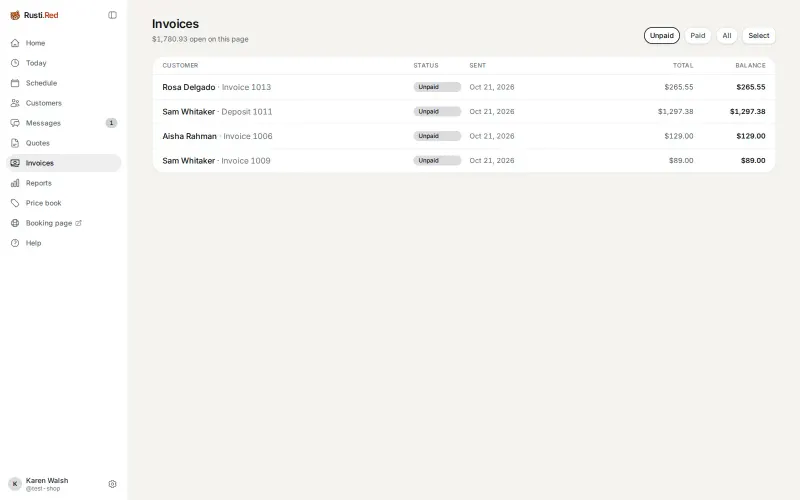Open Rosa Delgado Invoice 1013
800x500 pixels.
[x=464, y=87]
